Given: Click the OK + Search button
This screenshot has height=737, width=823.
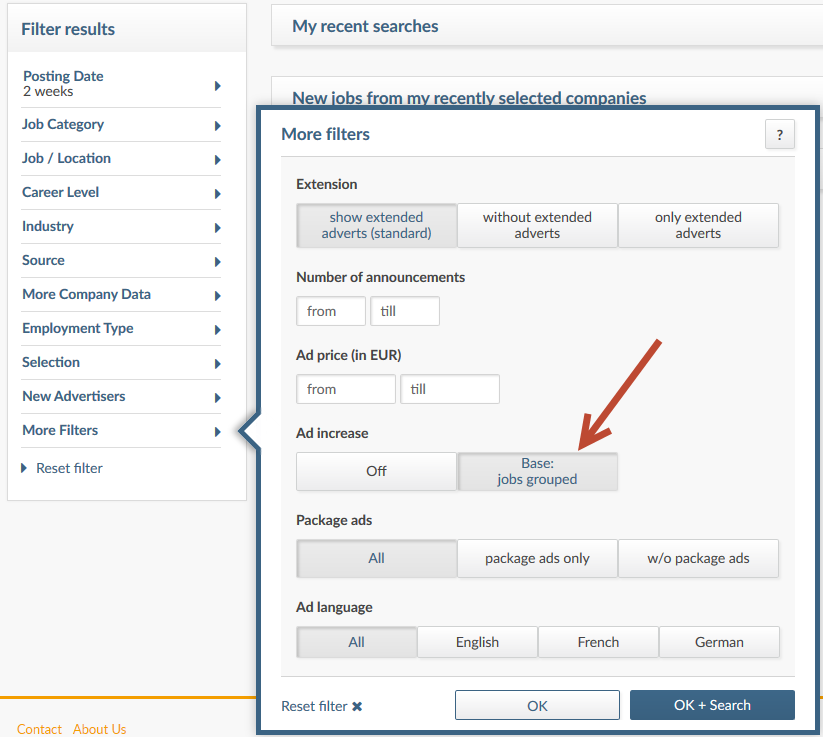Looking at the screenshot, I should tap(712, 704).
